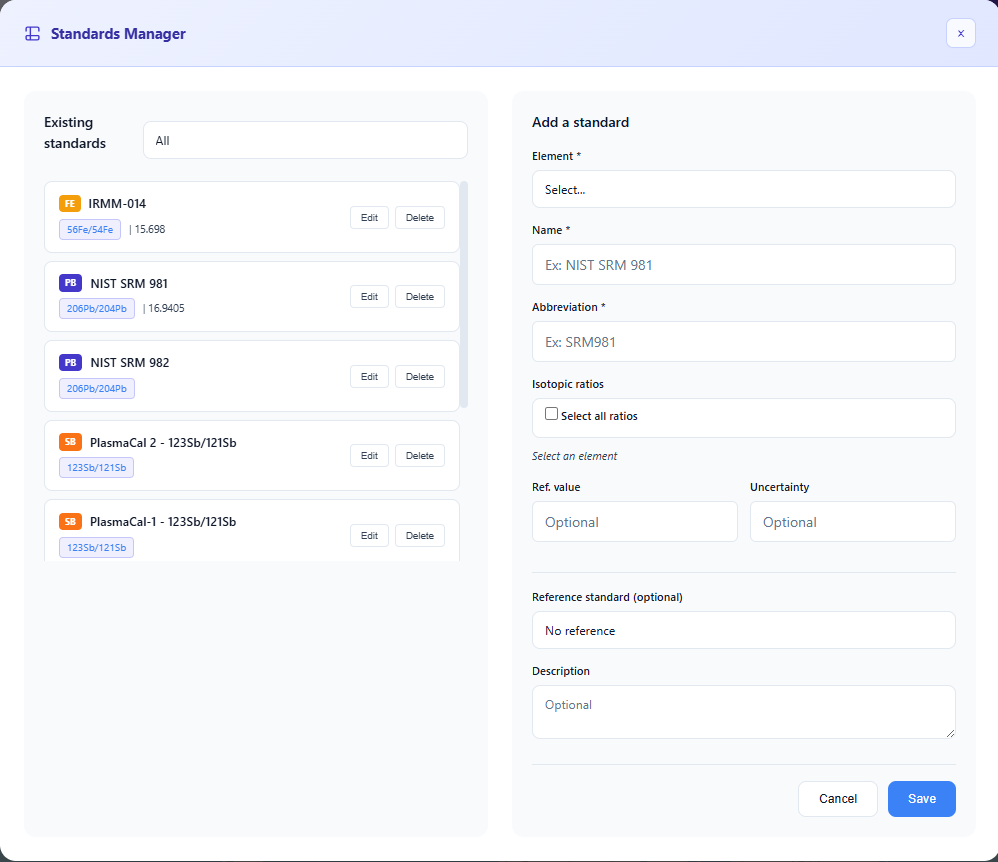Cancel adding the standard

[837, 798]
